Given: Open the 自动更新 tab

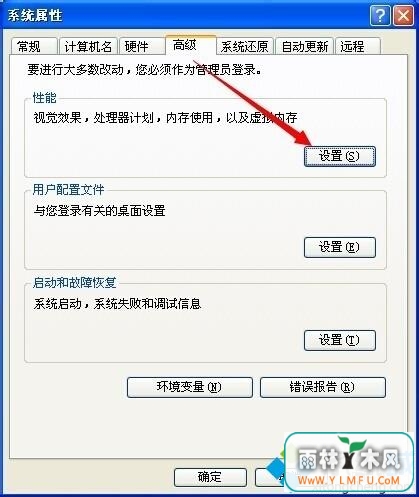Looking at the screenshot, I should [x=305, y=46].
